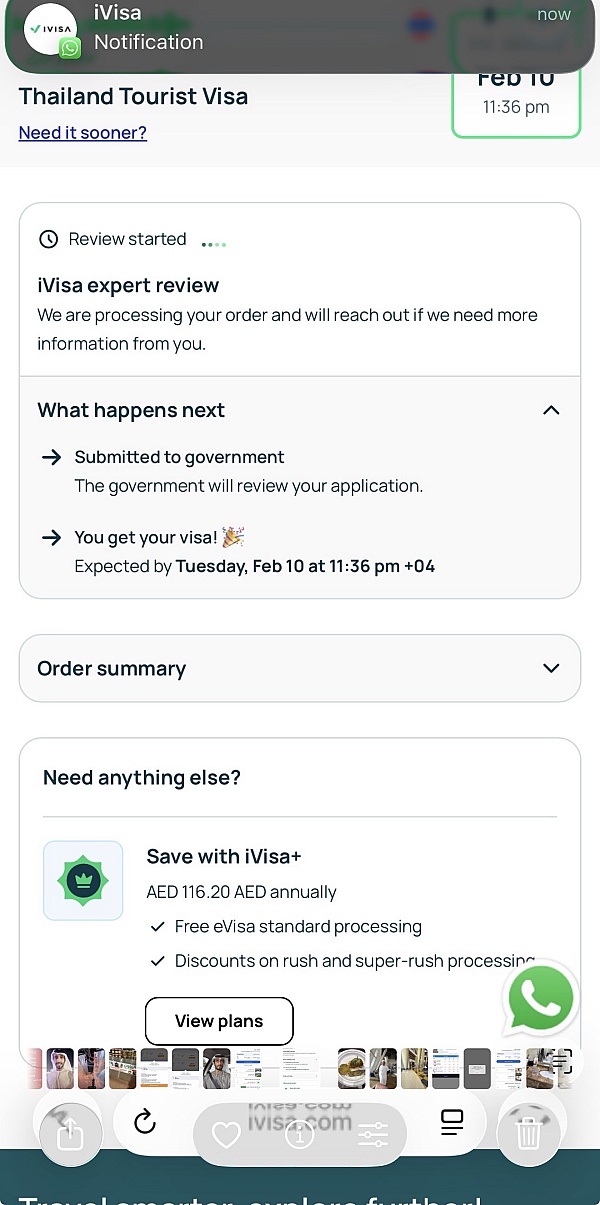Screen dimensions: 600x1205
Task: Tap the reload arrow icon
Action: click(145, 1122)
